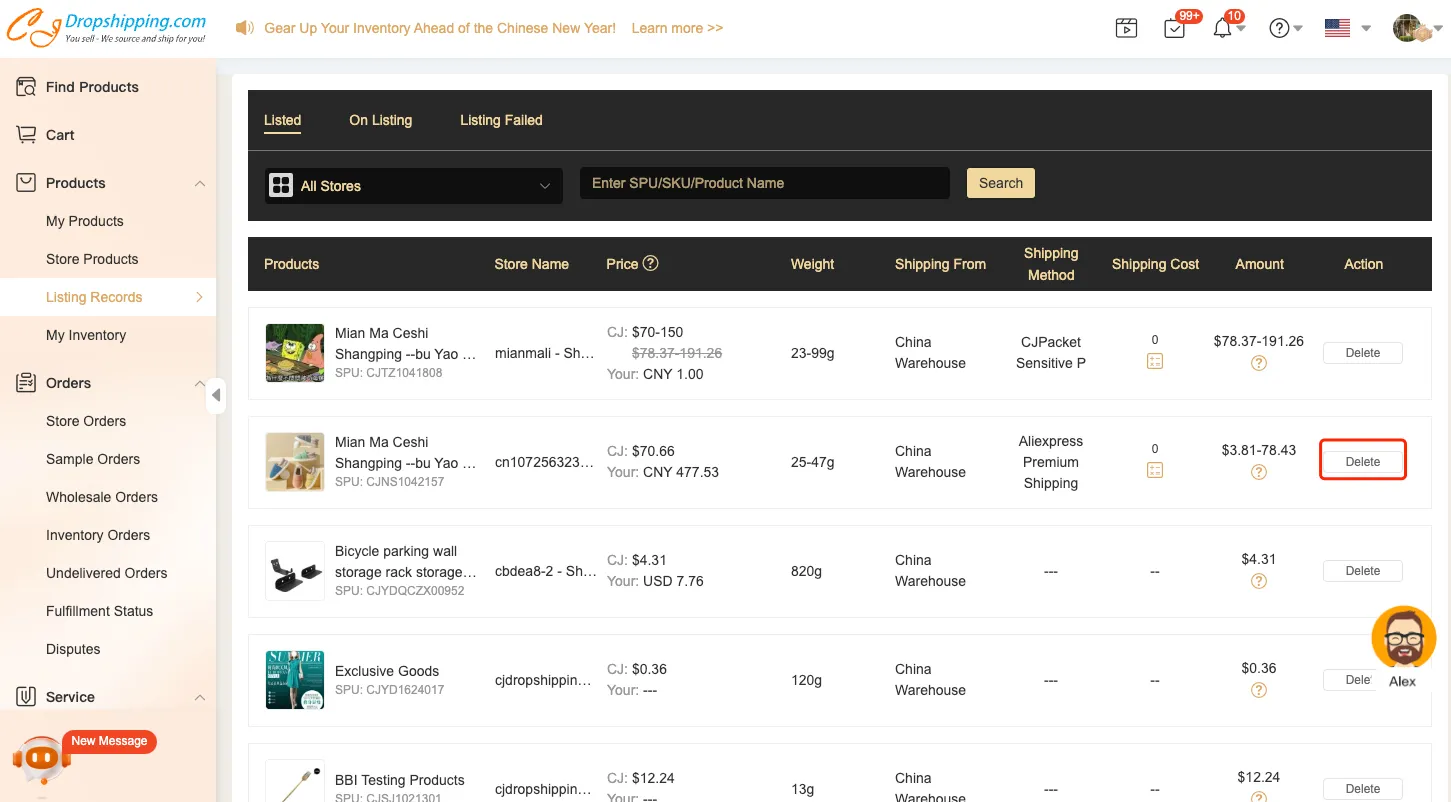Click the Search button
1451x802 pixels.
pyautogui.click(x=1000, y=183)
